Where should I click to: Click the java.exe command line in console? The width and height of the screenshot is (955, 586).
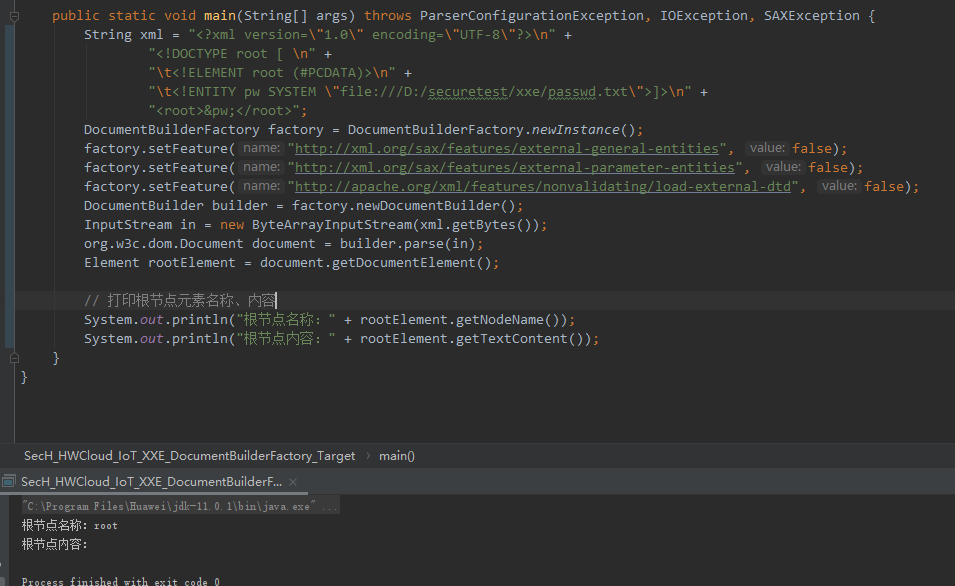(180, 506)
